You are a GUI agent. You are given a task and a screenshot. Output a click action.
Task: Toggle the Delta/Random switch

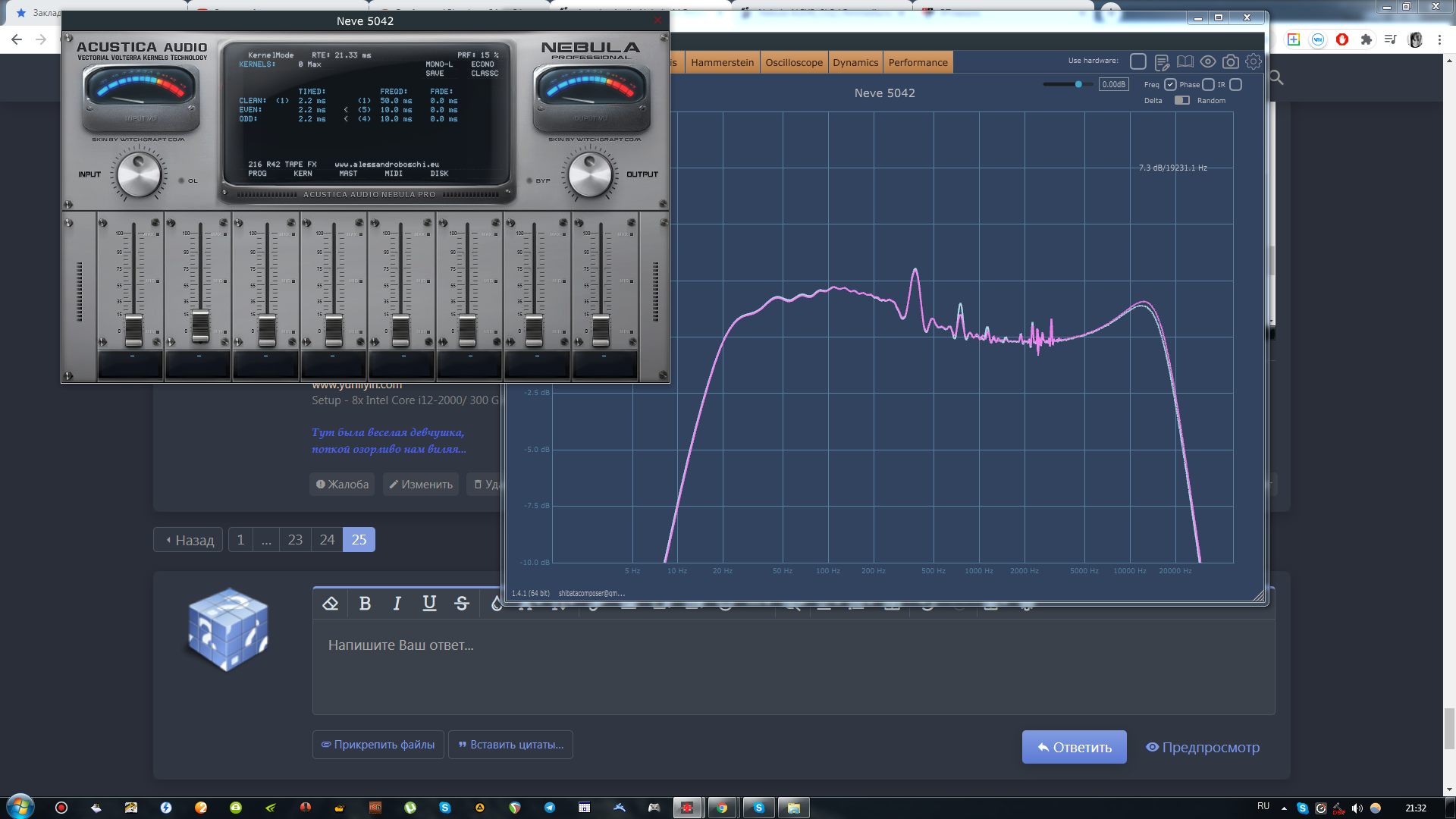point(1181,100)
